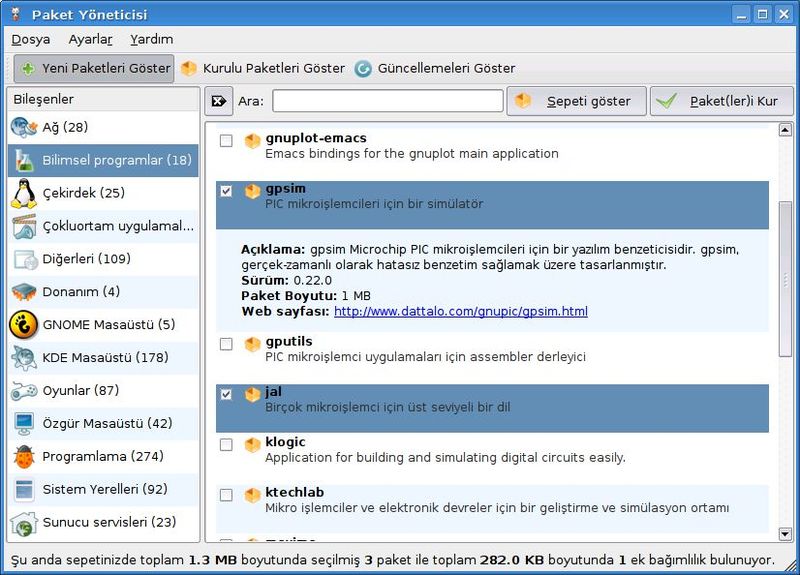Image resolution: width=800 pixels, height=575 pixels.
Task: Click the clear search icon beside Ara
Action: (219, 101)
